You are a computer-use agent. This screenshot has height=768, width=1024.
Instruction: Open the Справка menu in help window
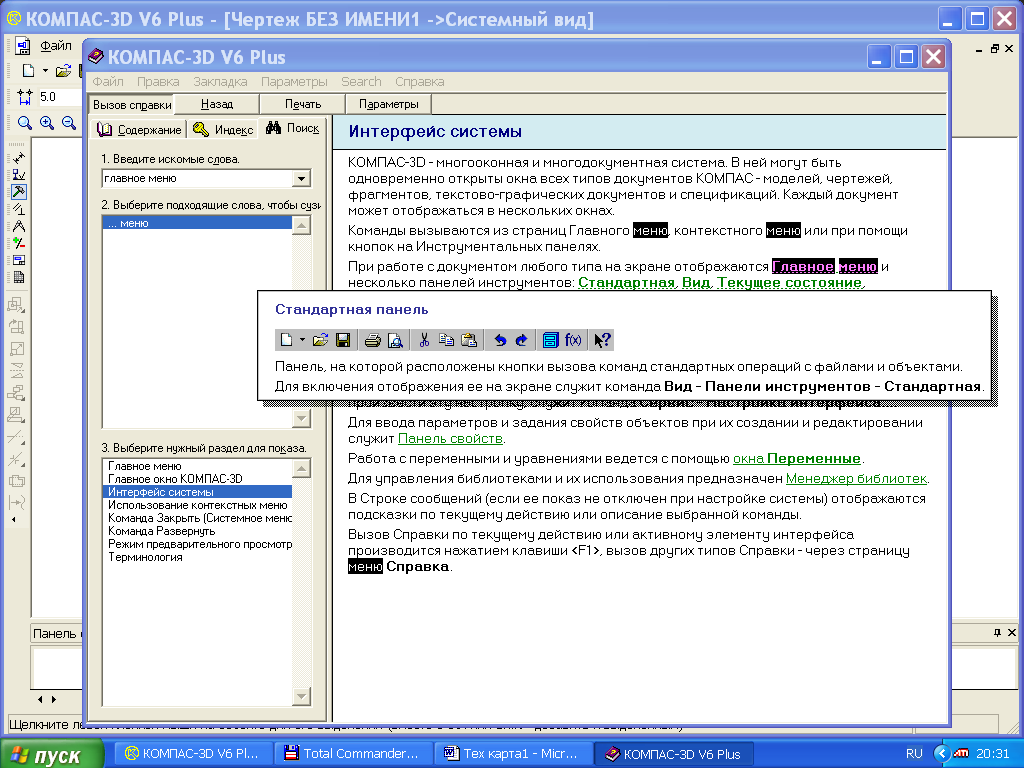point(419,82)
